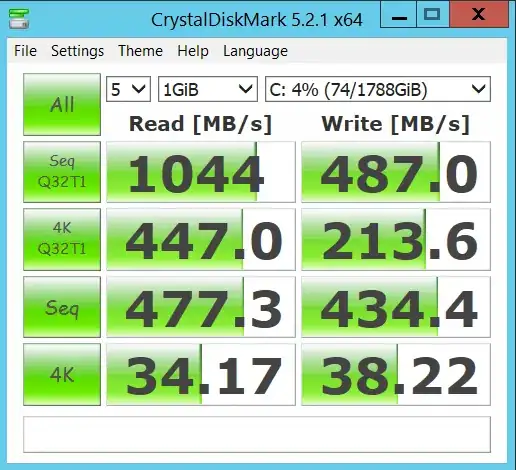516x470 pixels.
Task: Close the CrystalDiskMark window
Action: 479,15
